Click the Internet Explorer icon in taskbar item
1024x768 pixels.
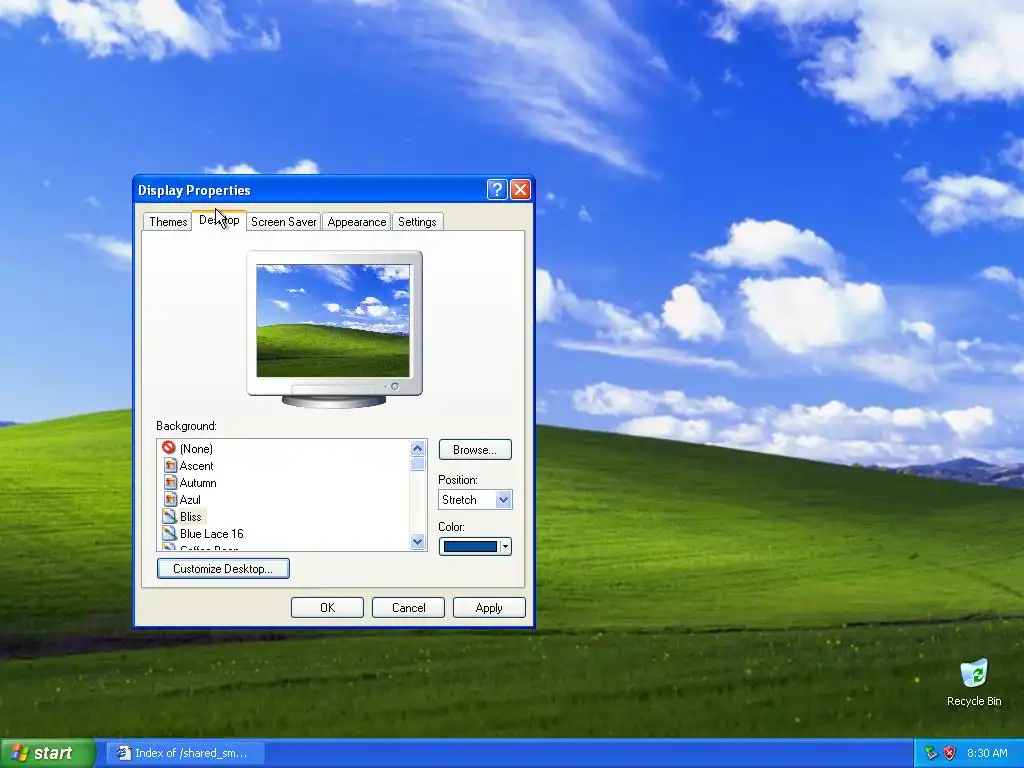click(x=123, y=753)
